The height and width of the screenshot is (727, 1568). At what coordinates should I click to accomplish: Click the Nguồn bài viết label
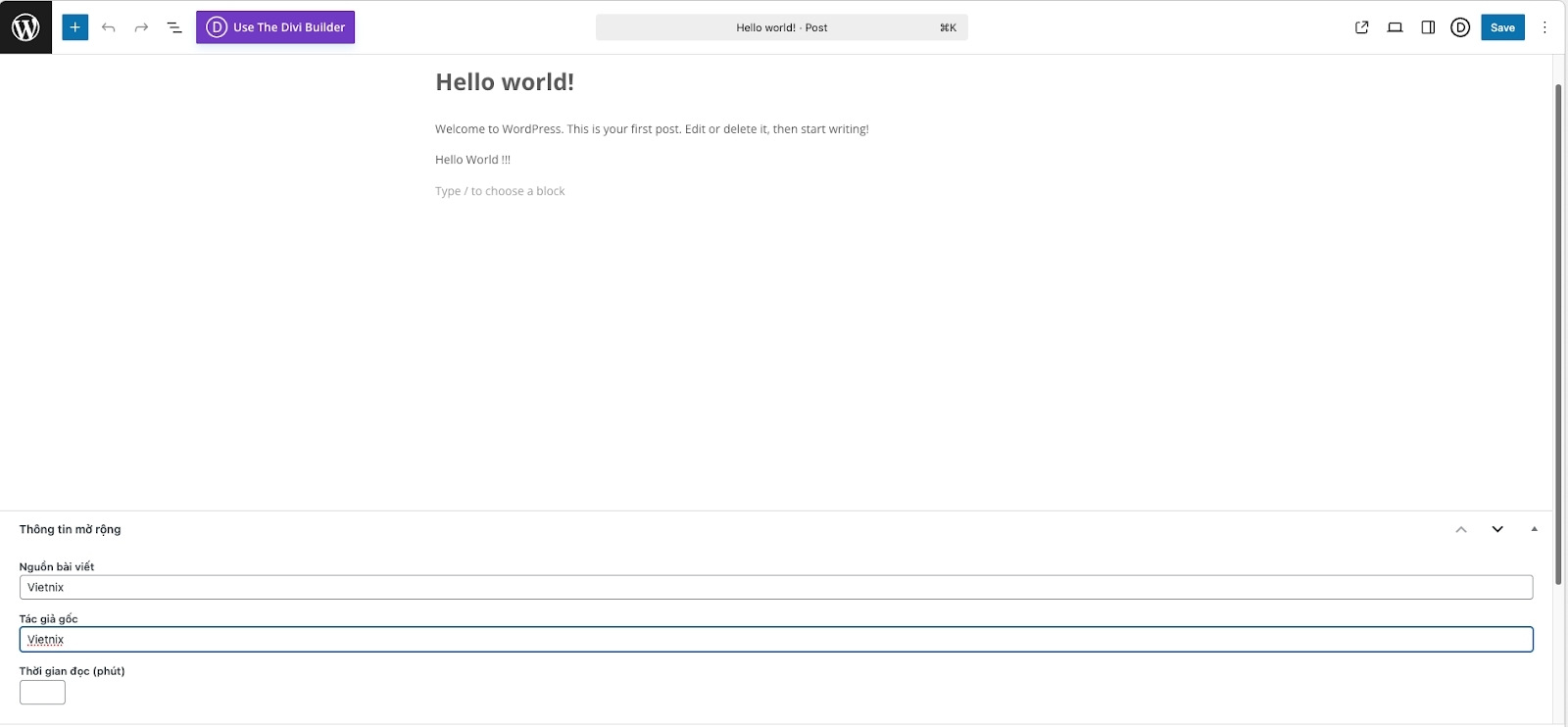coord(57,566)
